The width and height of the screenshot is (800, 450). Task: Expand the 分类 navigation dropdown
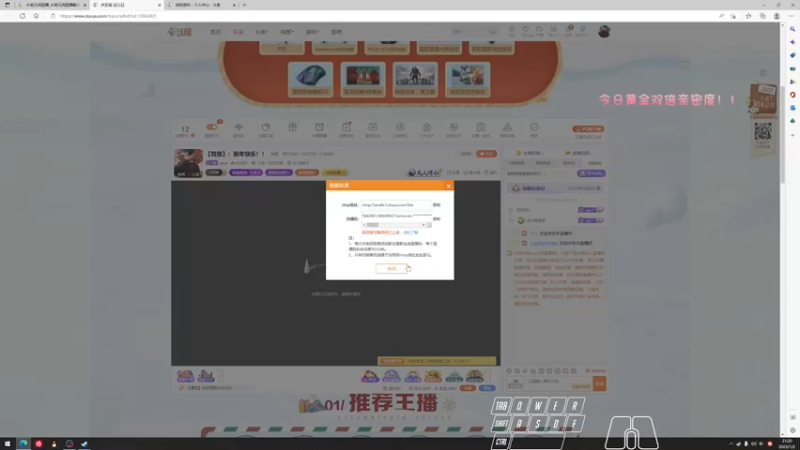tap(262, 32)
